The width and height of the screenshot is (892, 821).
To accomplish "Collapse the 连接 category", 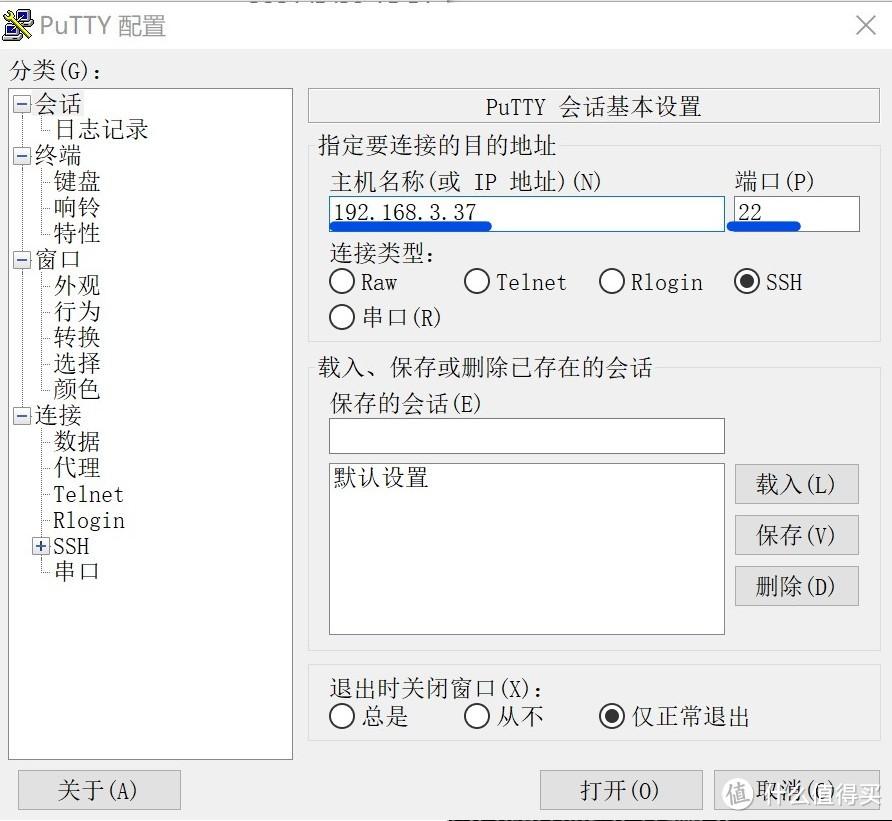I will pyautogui.click(x=21, y=416).
